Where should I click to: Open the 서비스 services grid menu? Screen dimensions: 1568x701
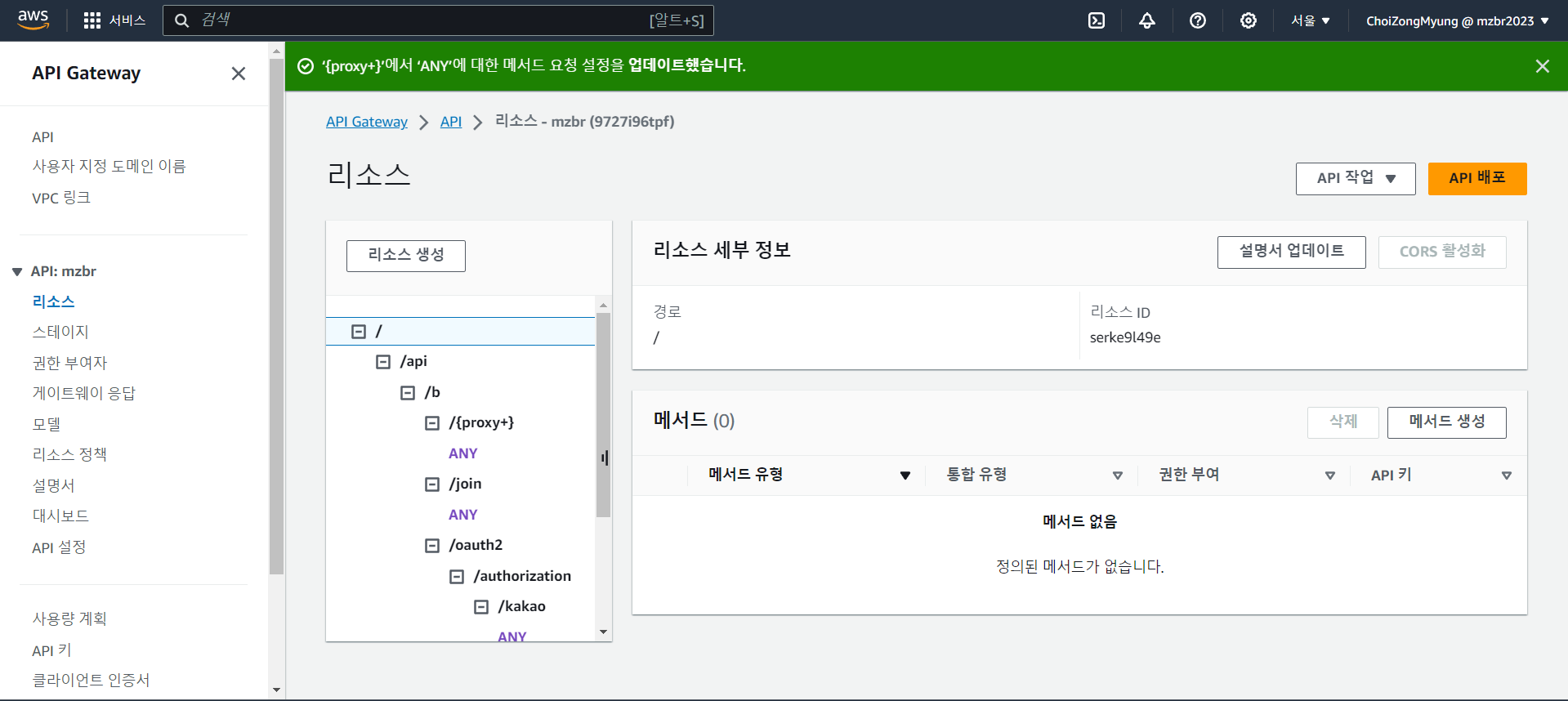[114, 20]
